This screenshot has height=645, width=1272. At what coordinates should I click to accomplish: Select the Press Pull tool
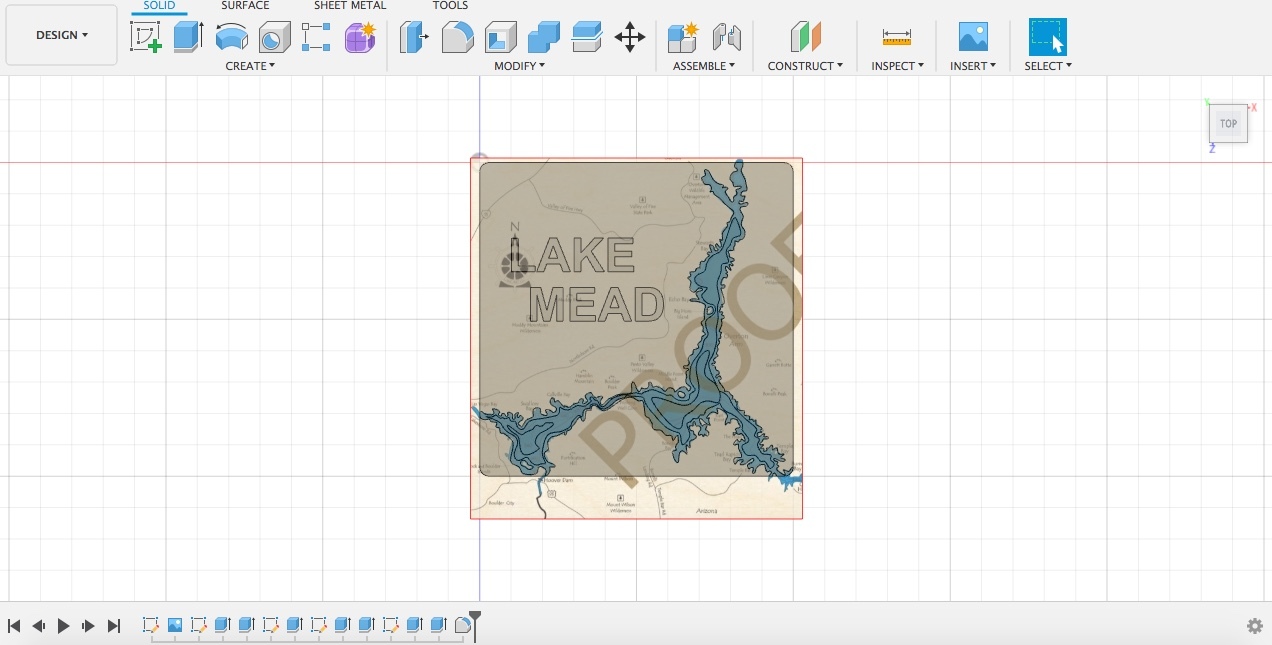413,37
